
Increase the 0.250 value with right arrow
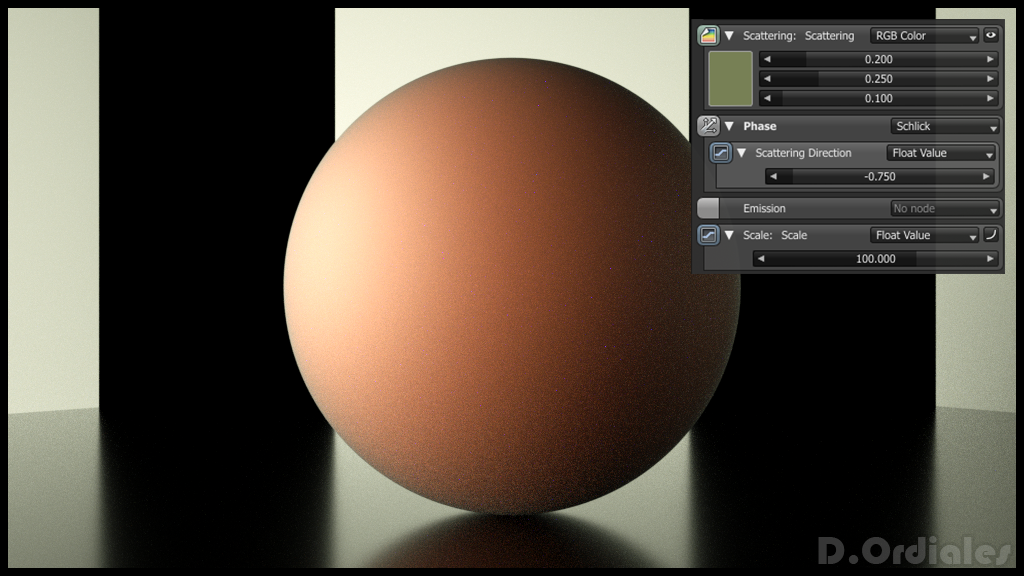(x=990, y=79)
